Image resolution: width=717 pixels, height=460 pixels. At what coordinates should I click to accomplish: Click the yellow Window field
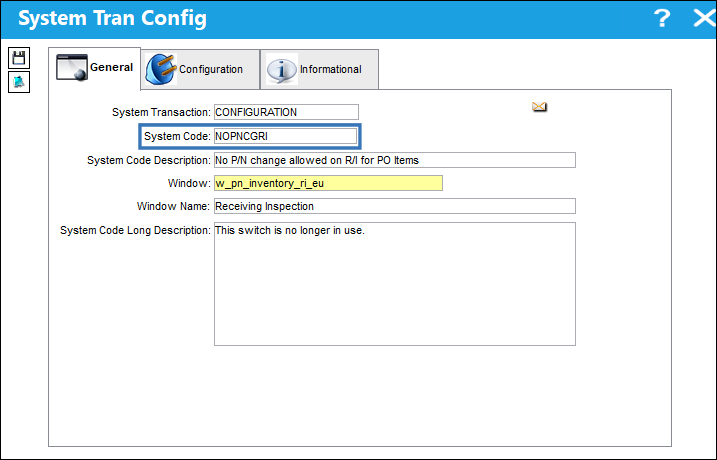point(328,183)
